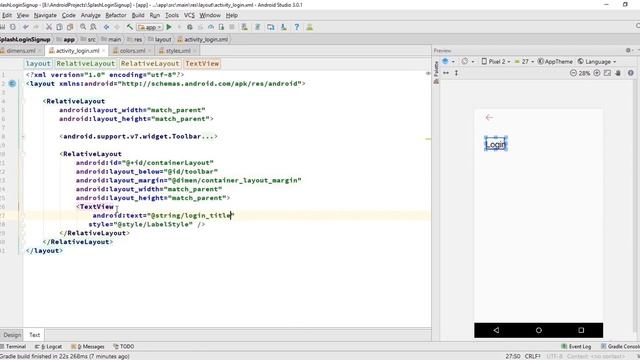Click the app module in navigation bar
Image resolution: width=640 pixels, height=360 pixels.
click(x=66, y=40)
